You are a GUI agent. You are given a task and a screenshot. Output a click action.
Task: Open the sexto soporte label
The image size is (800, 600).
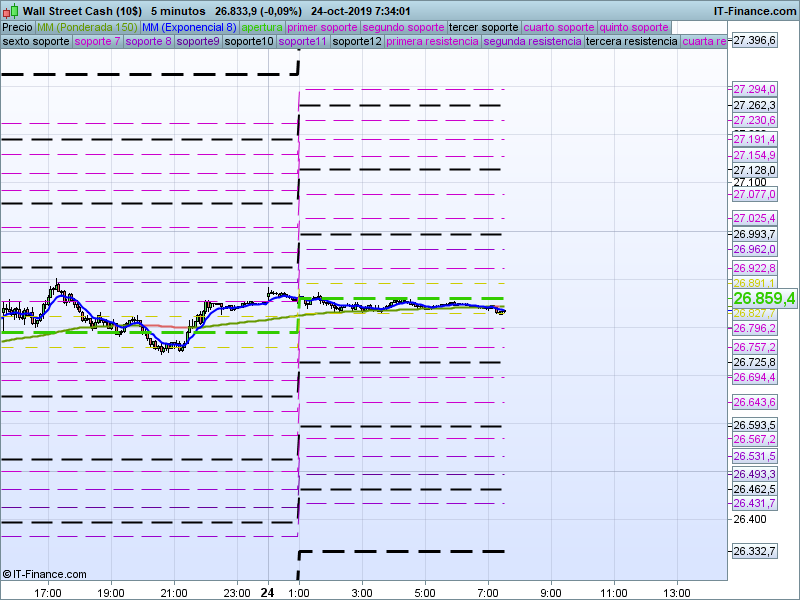coord(36,42)
